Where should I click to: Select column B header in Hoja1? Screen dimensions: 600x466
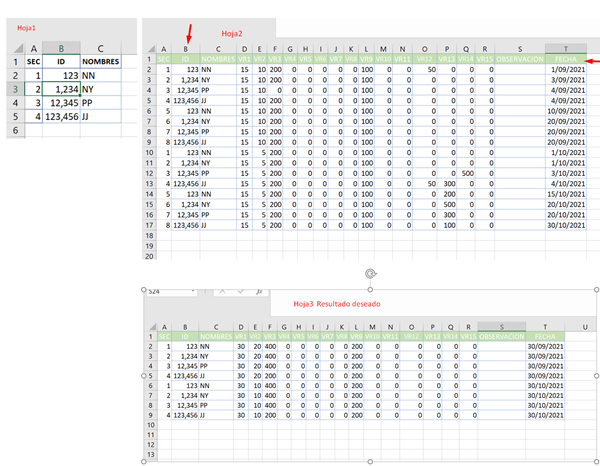tap(61, 48)
